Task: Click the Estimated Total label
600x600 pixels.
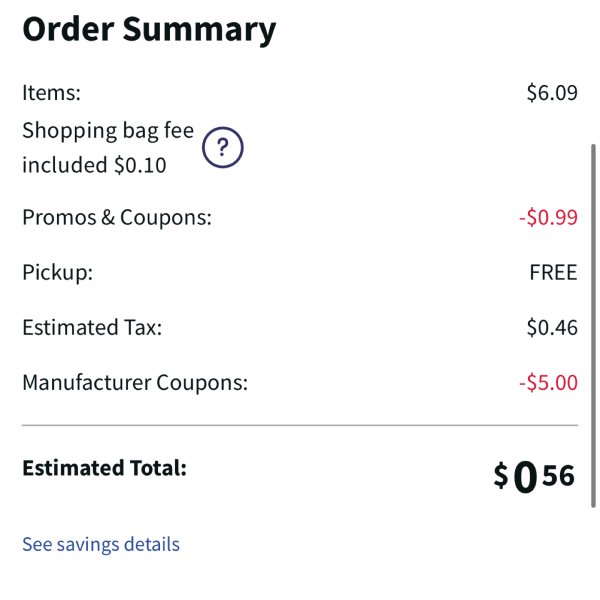Action: pyautogui.click(x=104, y=468)
